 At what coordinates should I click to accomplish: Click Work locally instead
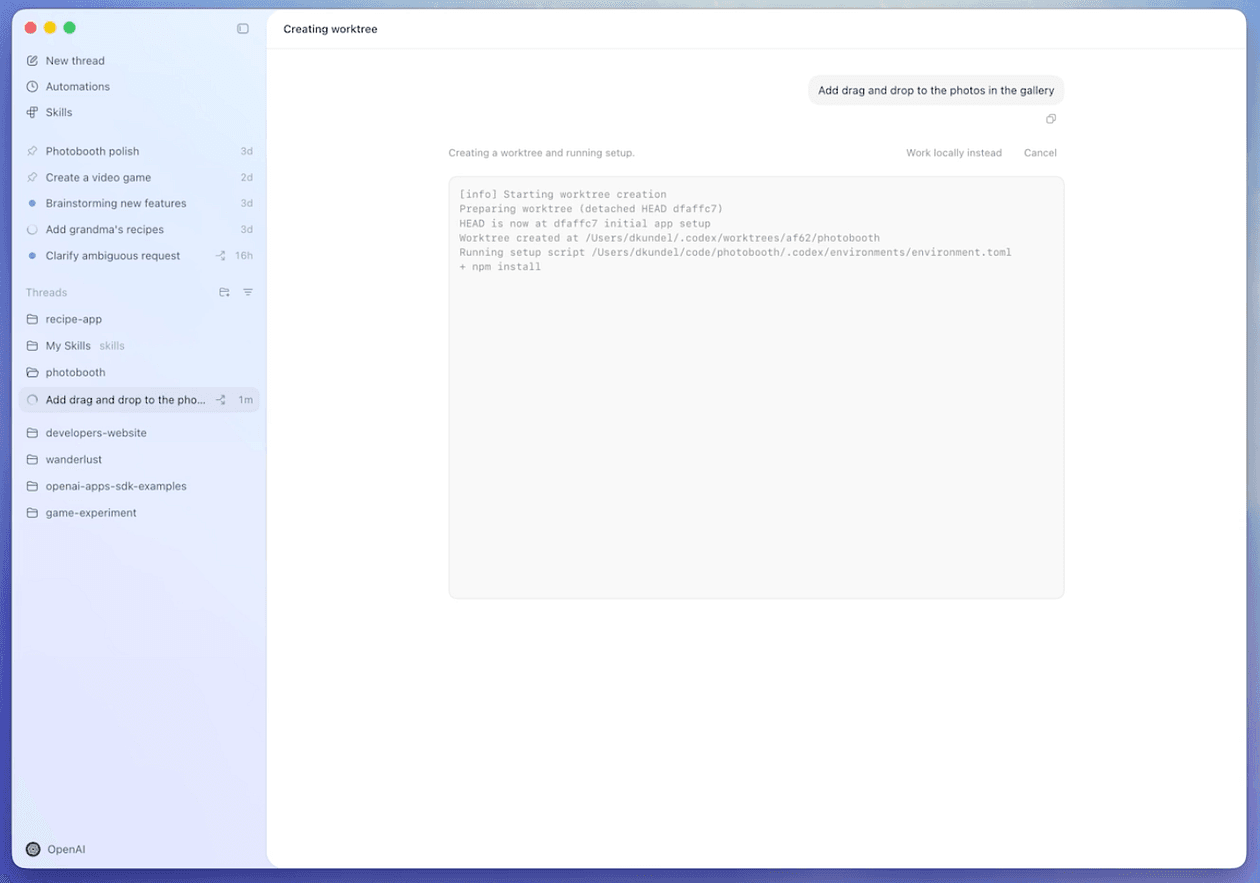point(953,153)
